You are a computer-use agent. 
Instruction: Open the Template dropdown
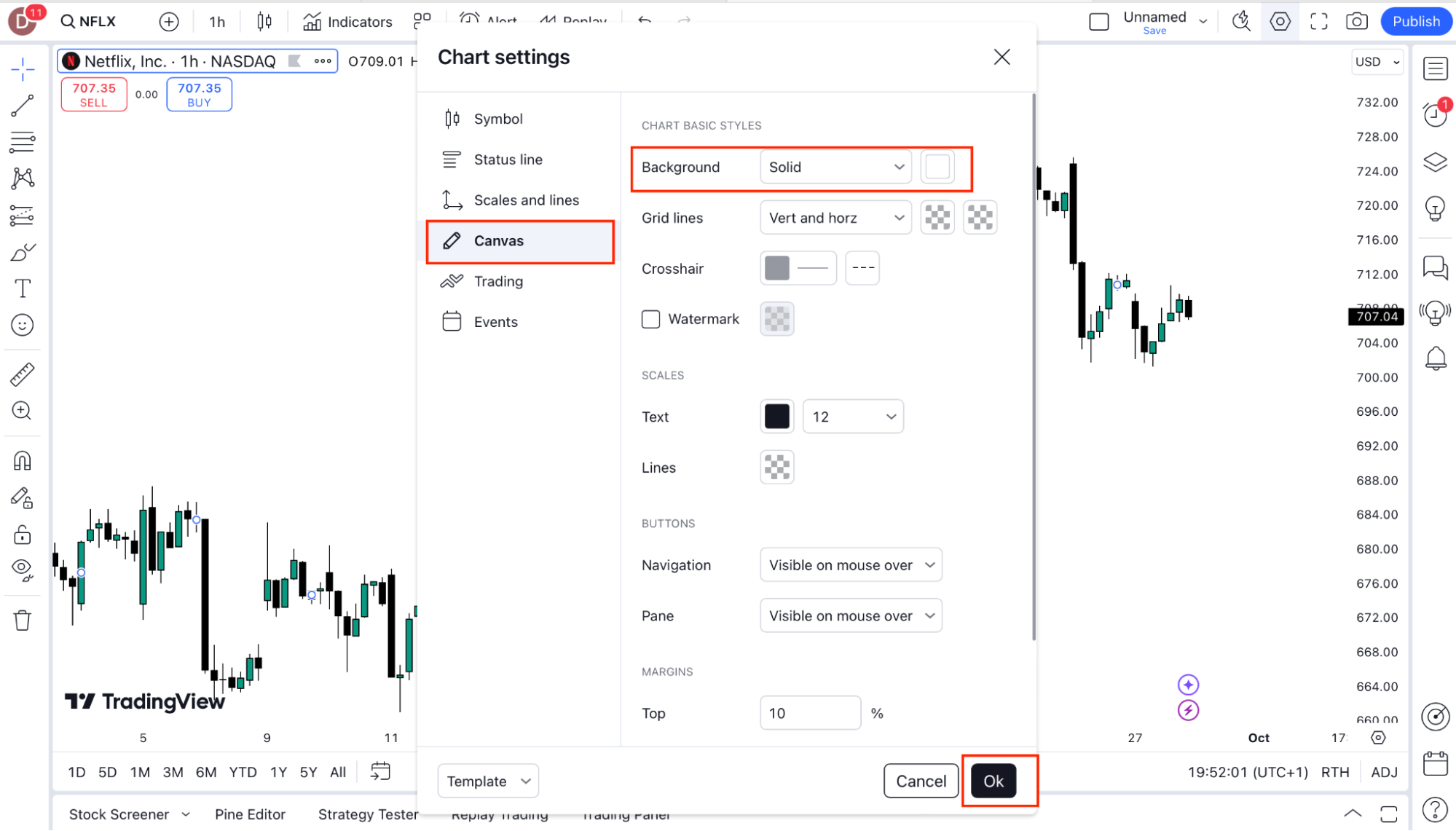pyautogui.click(x=488, y=781)
